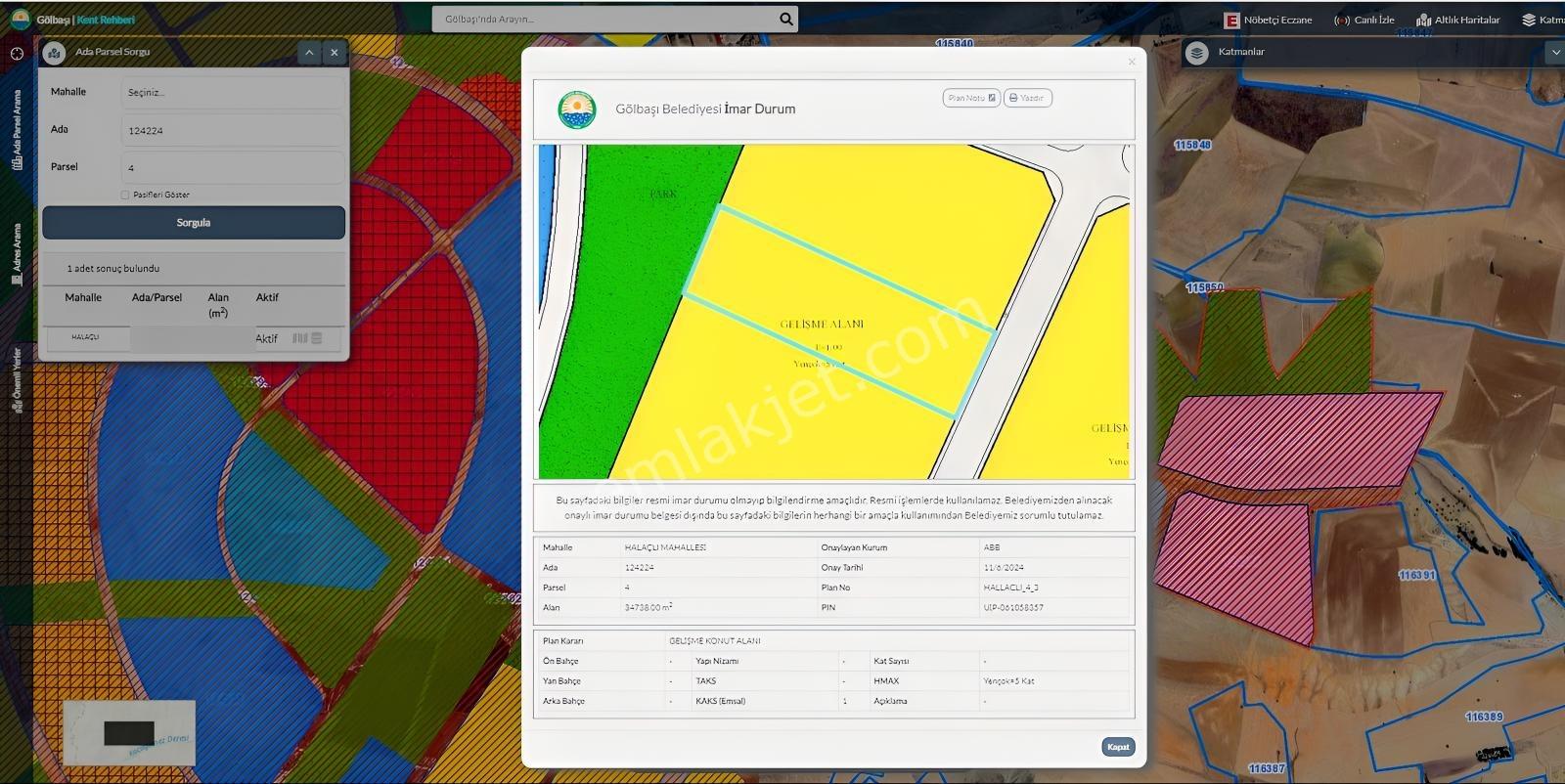Click the Kapat button
Screen dimensions: 1565x784
[x=1118, y=747]
